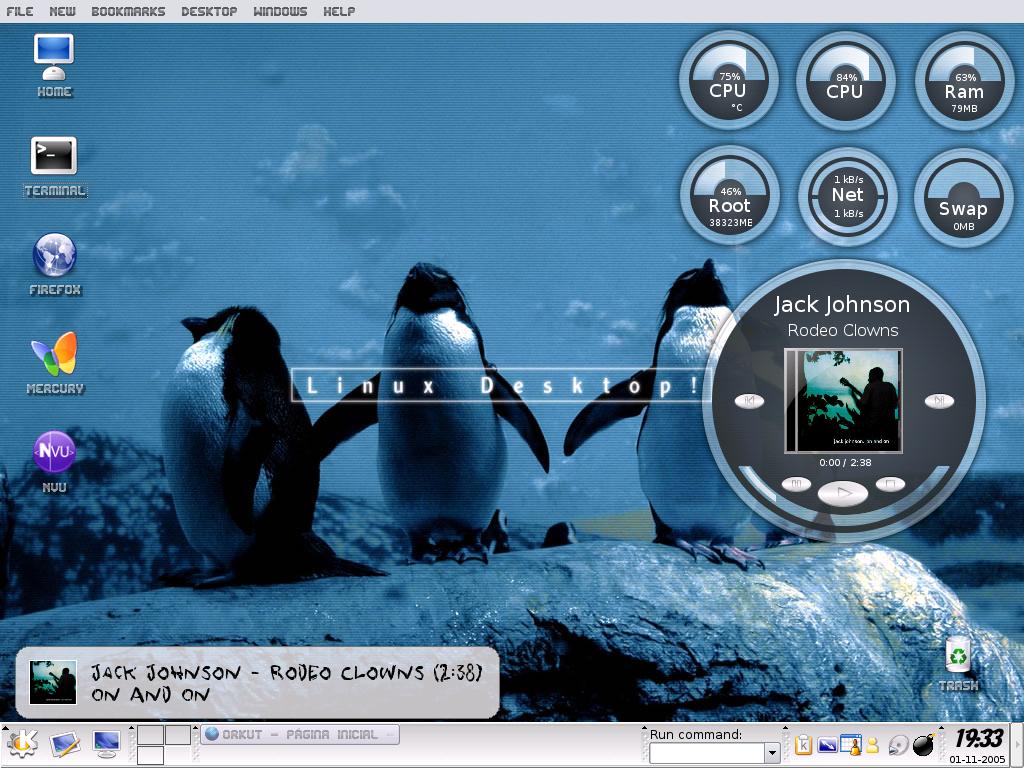1024x768 pixels.
Task: Launch the Mercury messenger icon
Action: coord(55,362)
